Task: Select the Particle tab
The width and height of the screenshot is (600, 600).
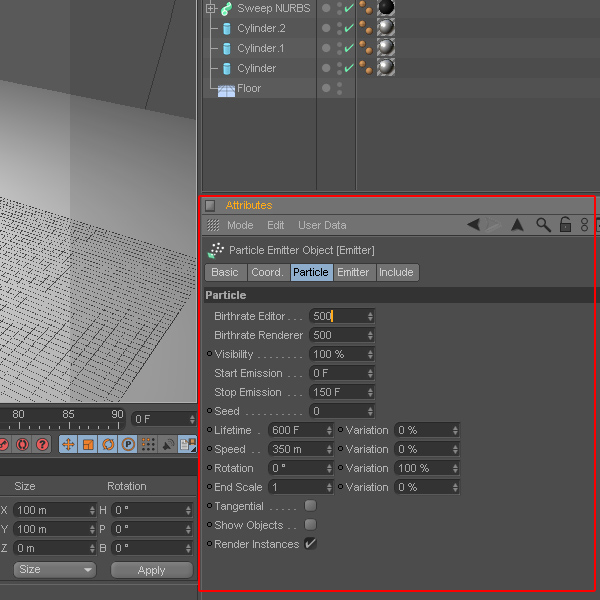Action: click(x=311, y=272)
